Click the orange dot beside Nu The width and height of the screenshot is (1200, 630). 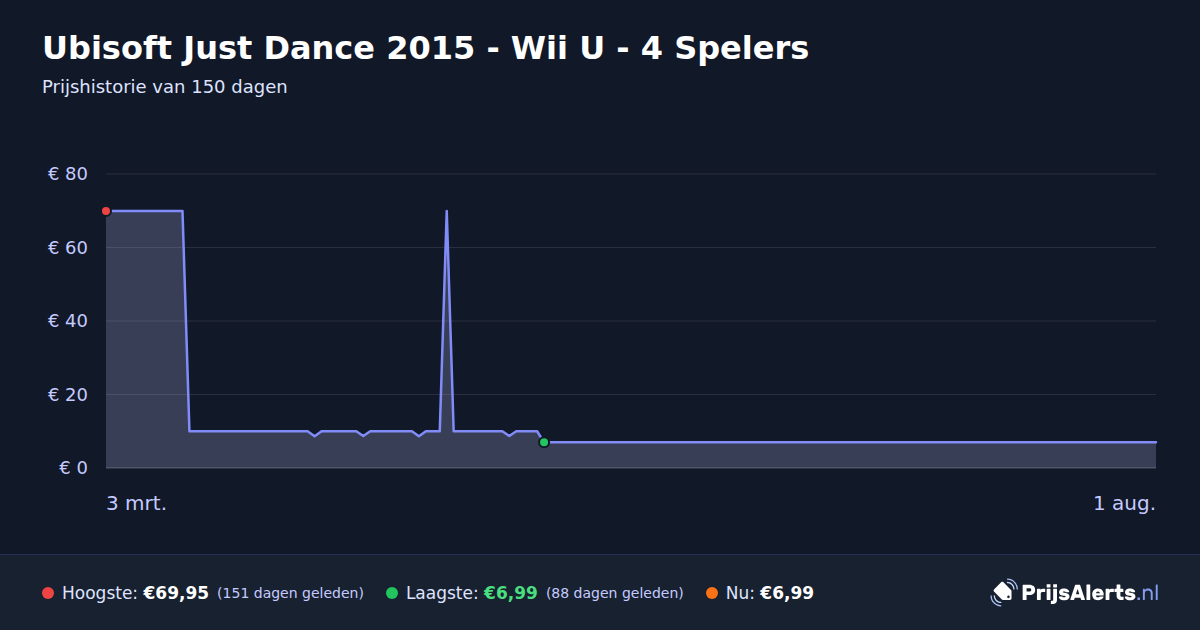712,593
